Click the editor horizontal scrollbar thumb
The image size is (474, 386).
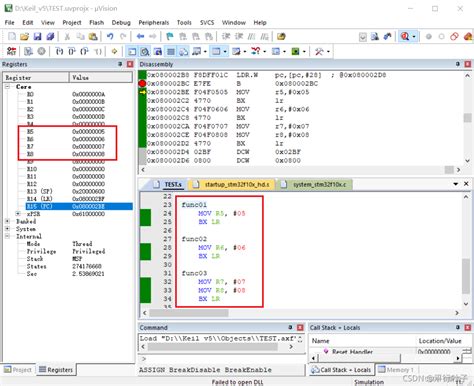coord(189,313)
